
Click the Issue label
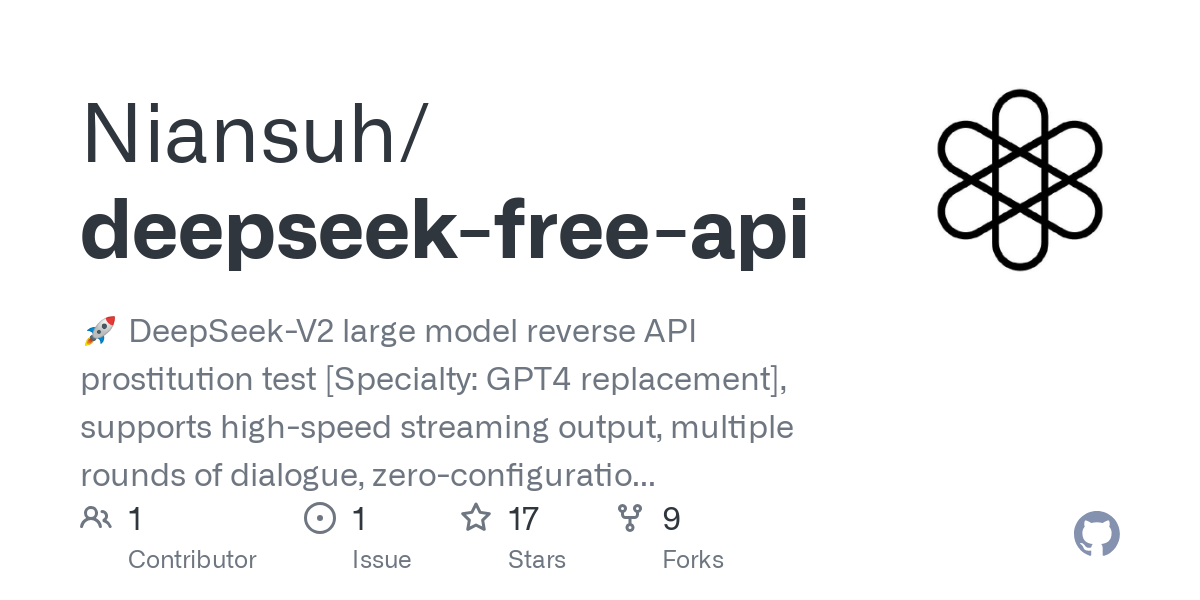pyautogui.click(x=381, y=560)
